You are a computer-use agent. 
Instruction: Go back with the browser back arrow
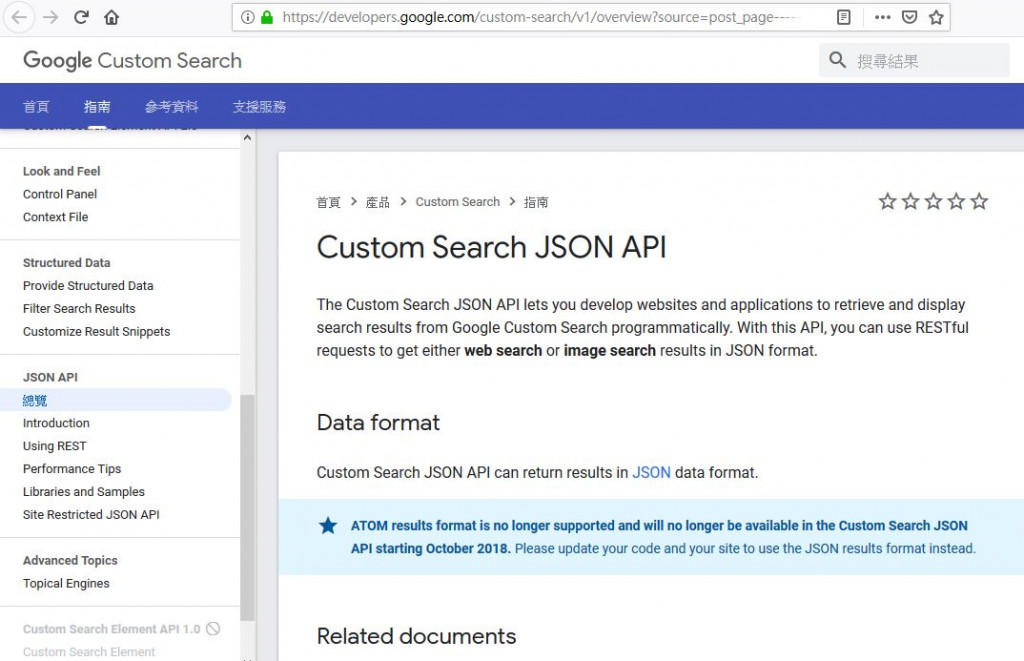(19, 17)
